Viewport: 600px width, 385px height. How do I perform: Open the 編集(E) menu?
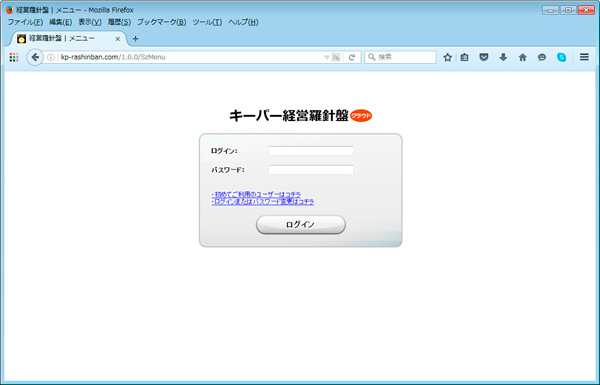coord(60,22)
